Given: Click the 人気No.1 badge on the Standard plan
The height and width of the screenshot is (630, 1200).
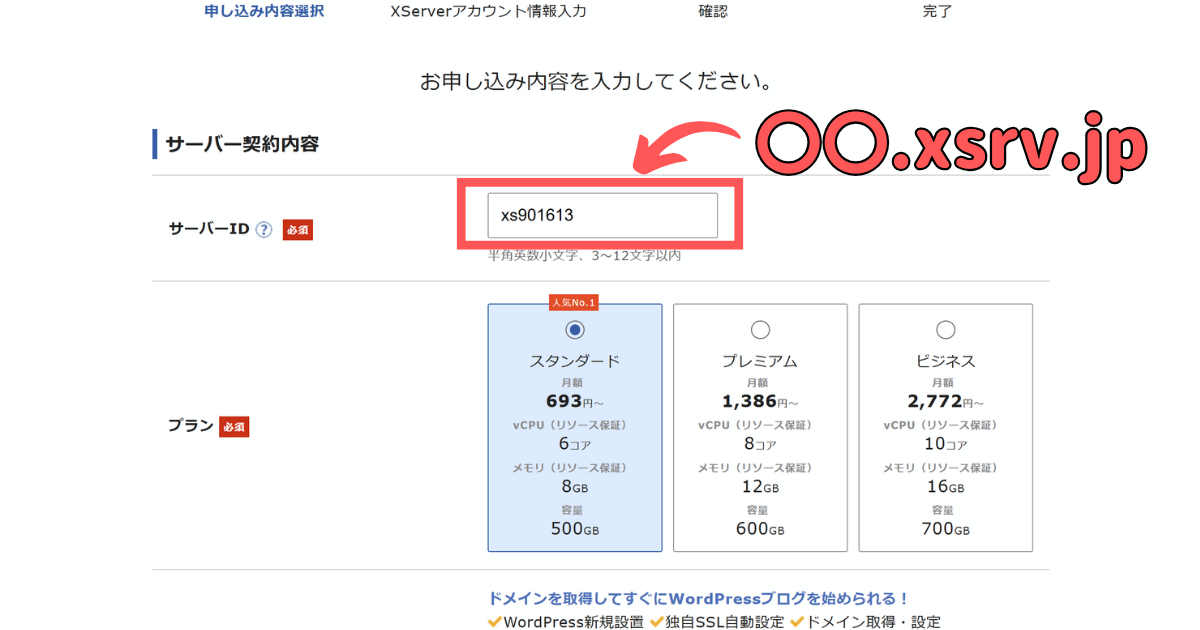Looking at the screenshot, I should [x=574, y=301].
